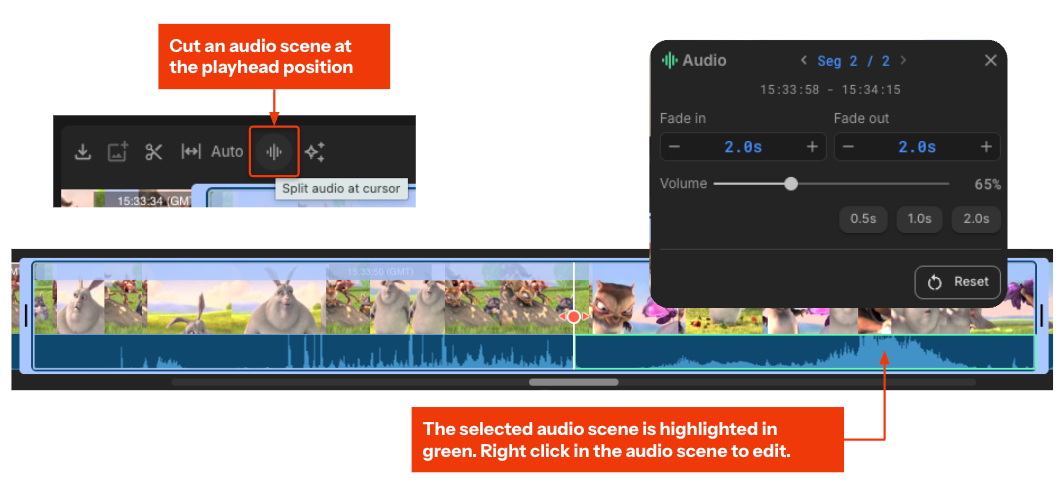The height and width of the screenshot is (496, 1064).
Task: Toggle the Auto button in toolbar
Action: tap(227, 151)
